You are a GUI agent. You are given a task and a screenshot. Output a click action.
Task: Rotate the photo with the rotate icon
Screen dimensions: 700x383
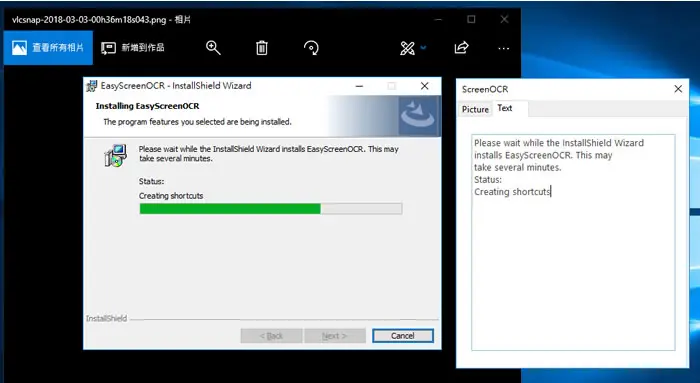pyautogui.click(x=311, y=48)
